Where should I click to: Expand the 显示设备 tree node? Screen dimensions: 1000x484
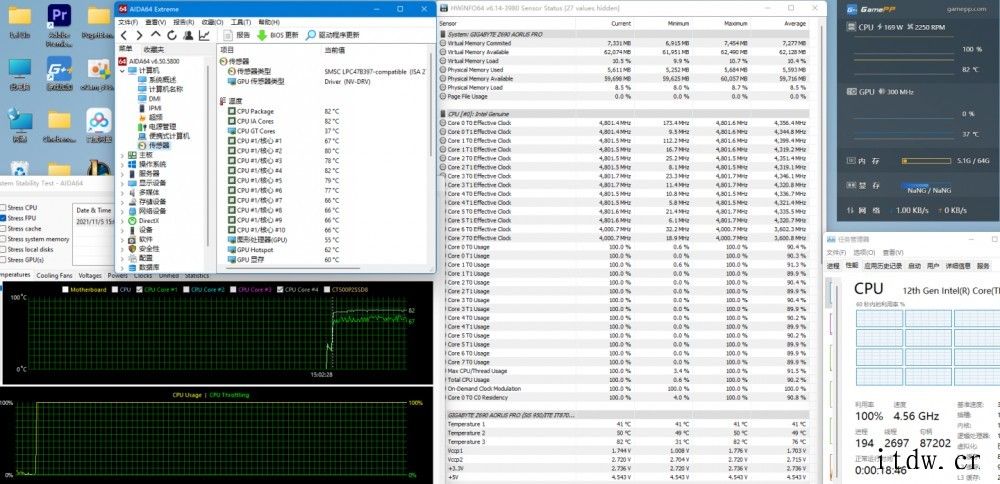point(122,183)
